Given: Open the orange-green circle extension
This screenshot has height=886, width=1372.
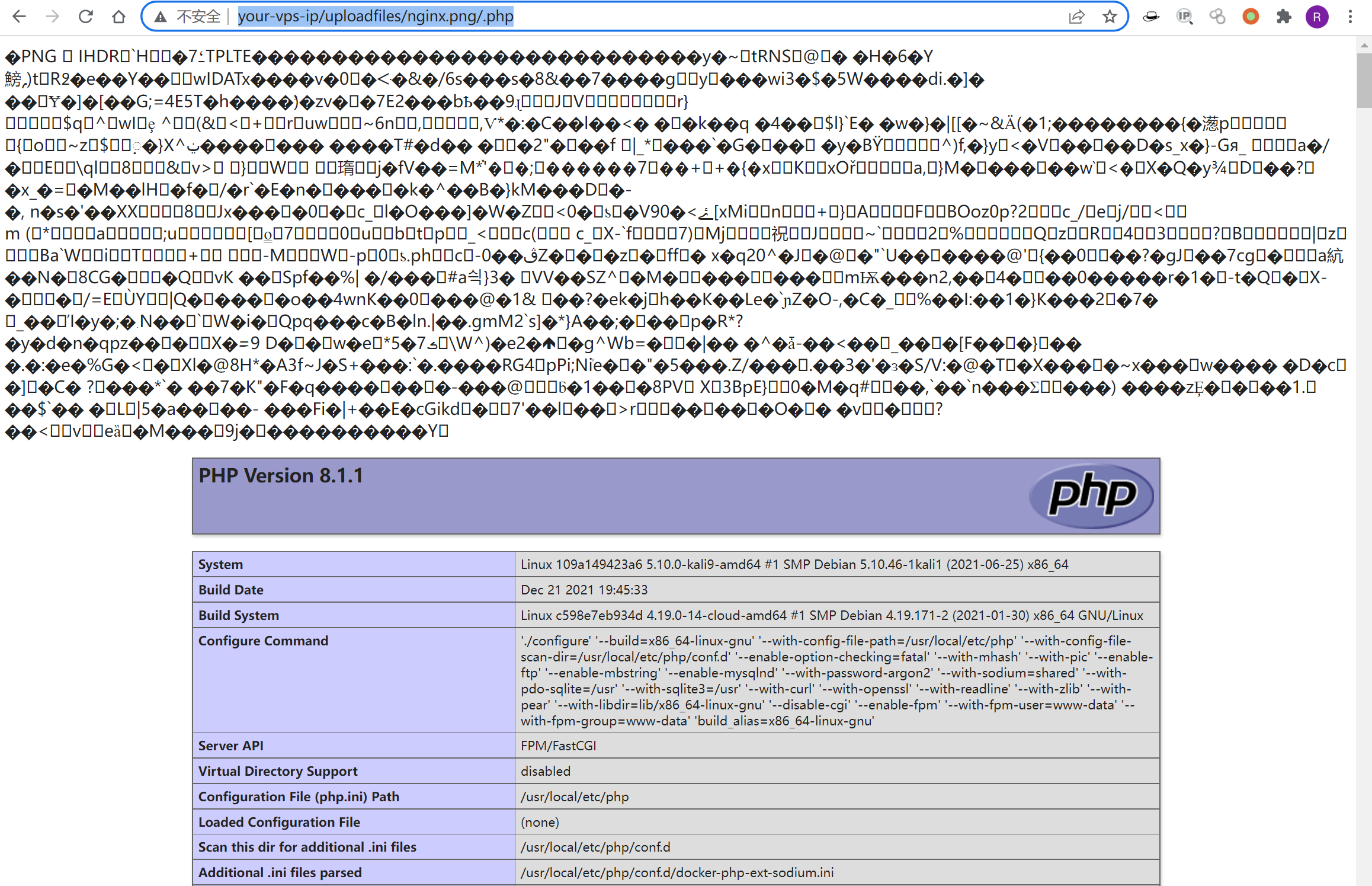Looking at the screenshot, I should pyautogui.click(x=1250, y=17).
